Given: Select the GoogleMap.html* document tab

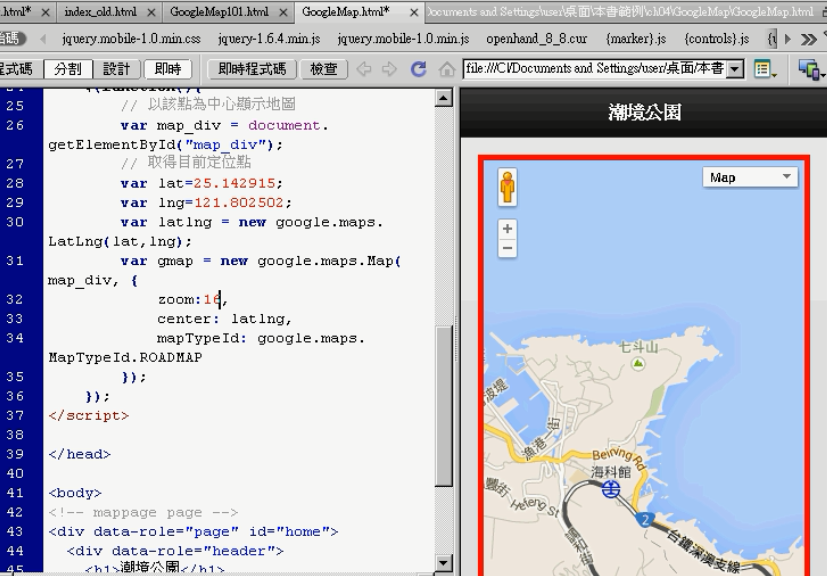Looking at the screenshot, I should click(x=345, y=12).
